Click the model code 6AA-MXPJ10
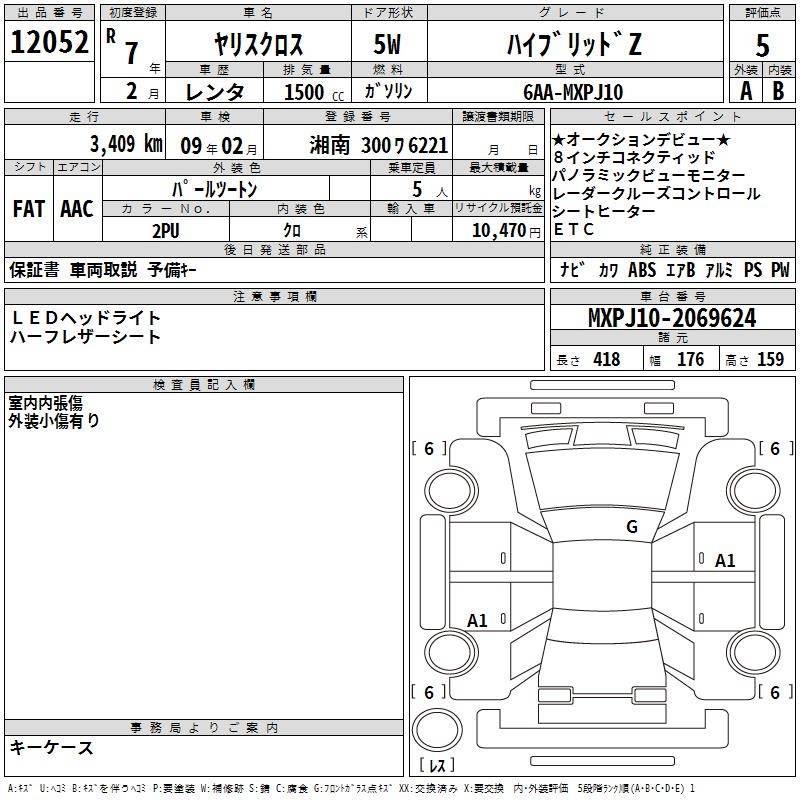The height and width of the screenshot is (800, 800). (573, 92)
